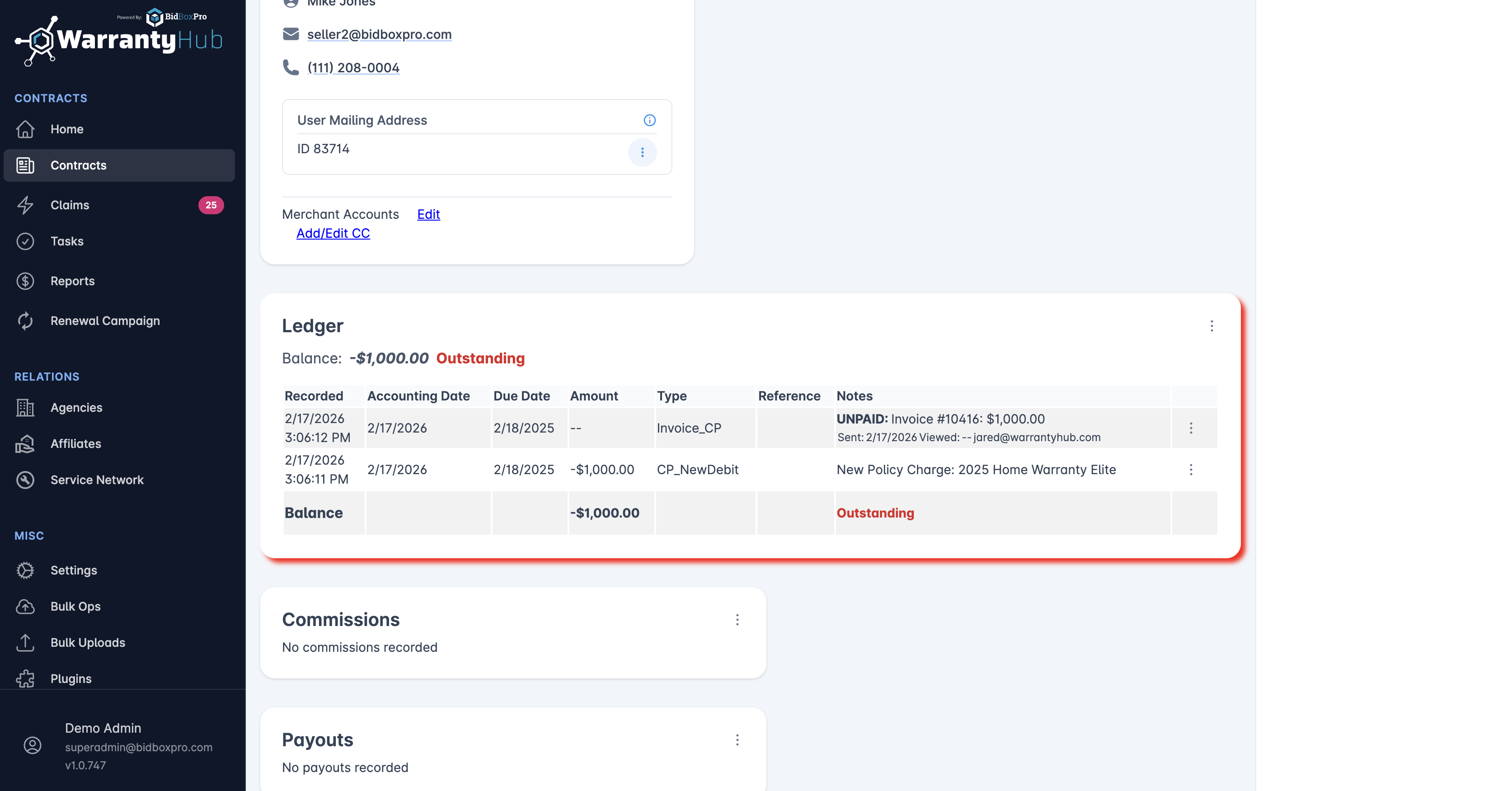Click seller2@bidboxpro.com email link
The height and width of the screenshot is (791, 1512).
point(379,34)
